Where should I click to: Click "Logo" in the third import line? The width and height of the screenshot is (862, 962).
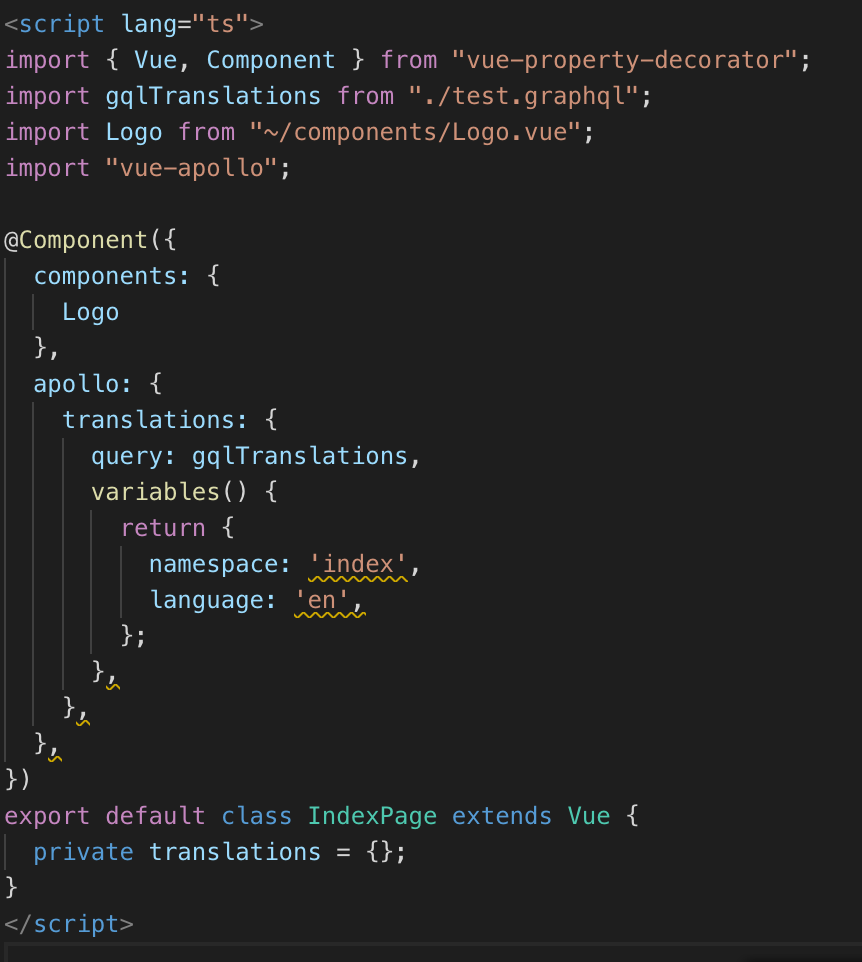tap(134, 132)
